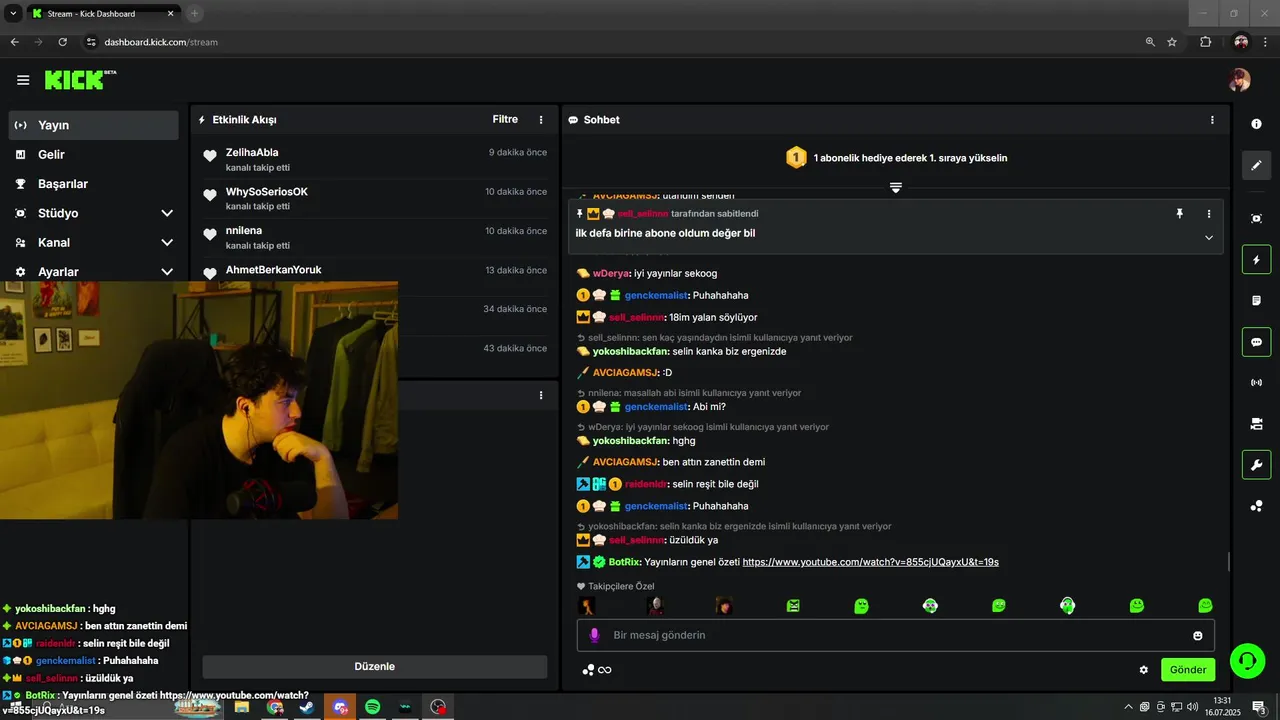Open the green headset support button
1280x720 pixels.
1247,660
